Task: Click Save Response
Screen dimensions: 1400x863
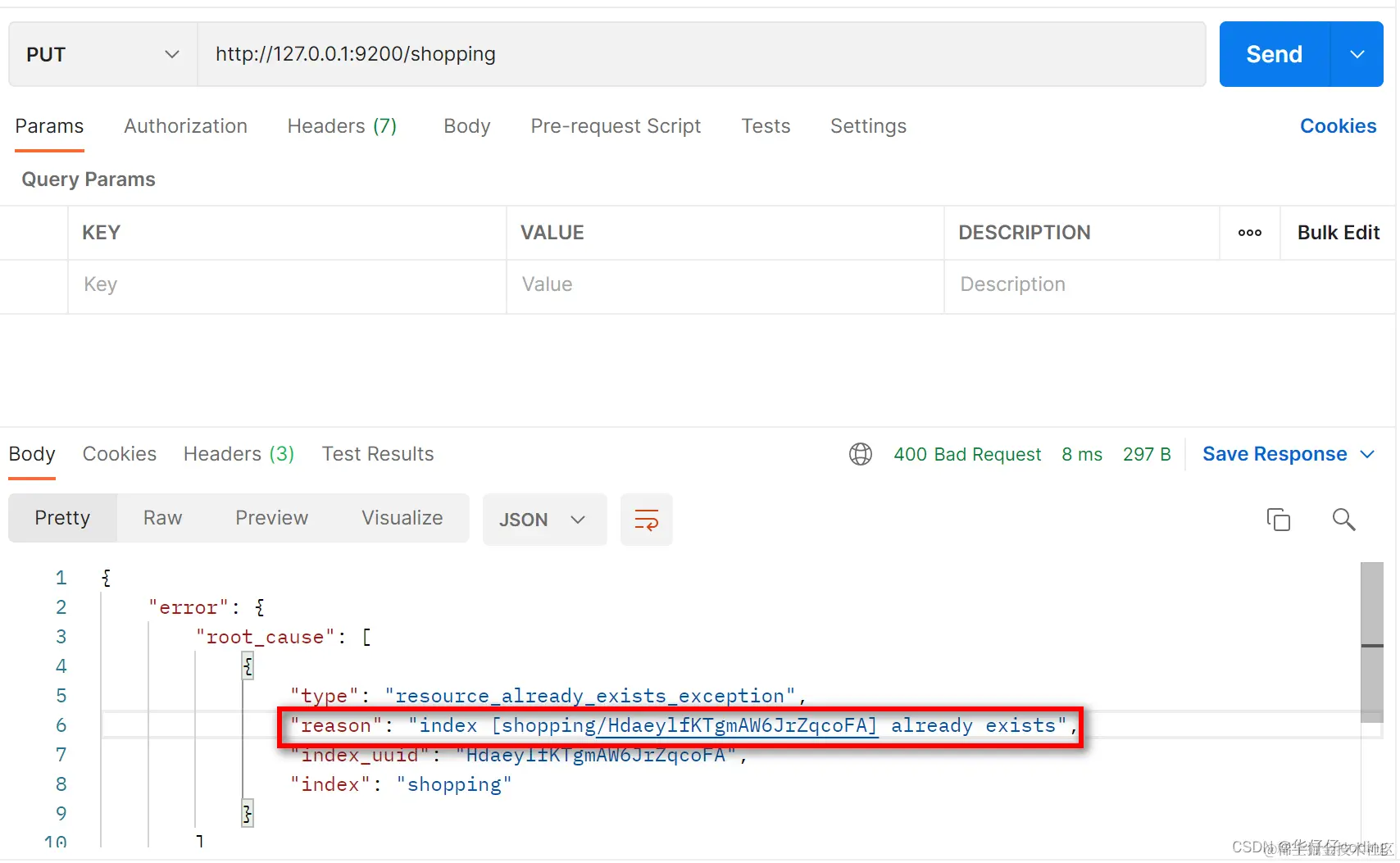Action: tap(1275, 454)
